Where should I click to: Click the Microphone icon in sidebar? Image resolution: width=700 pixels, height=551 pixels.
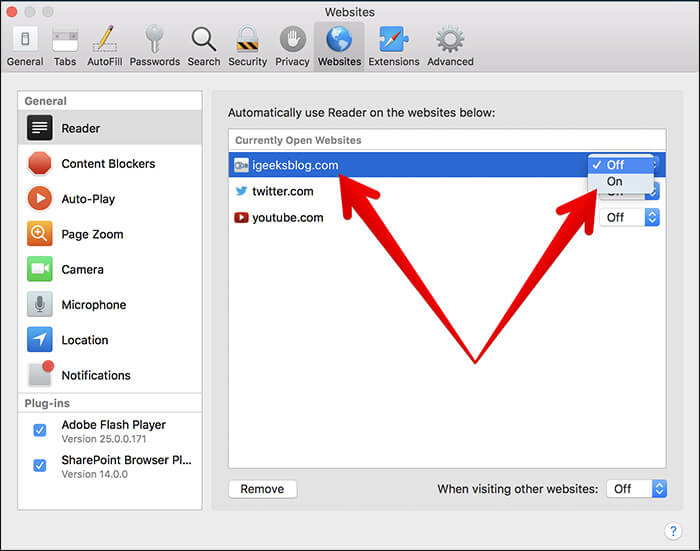click(x=39, y=304)
